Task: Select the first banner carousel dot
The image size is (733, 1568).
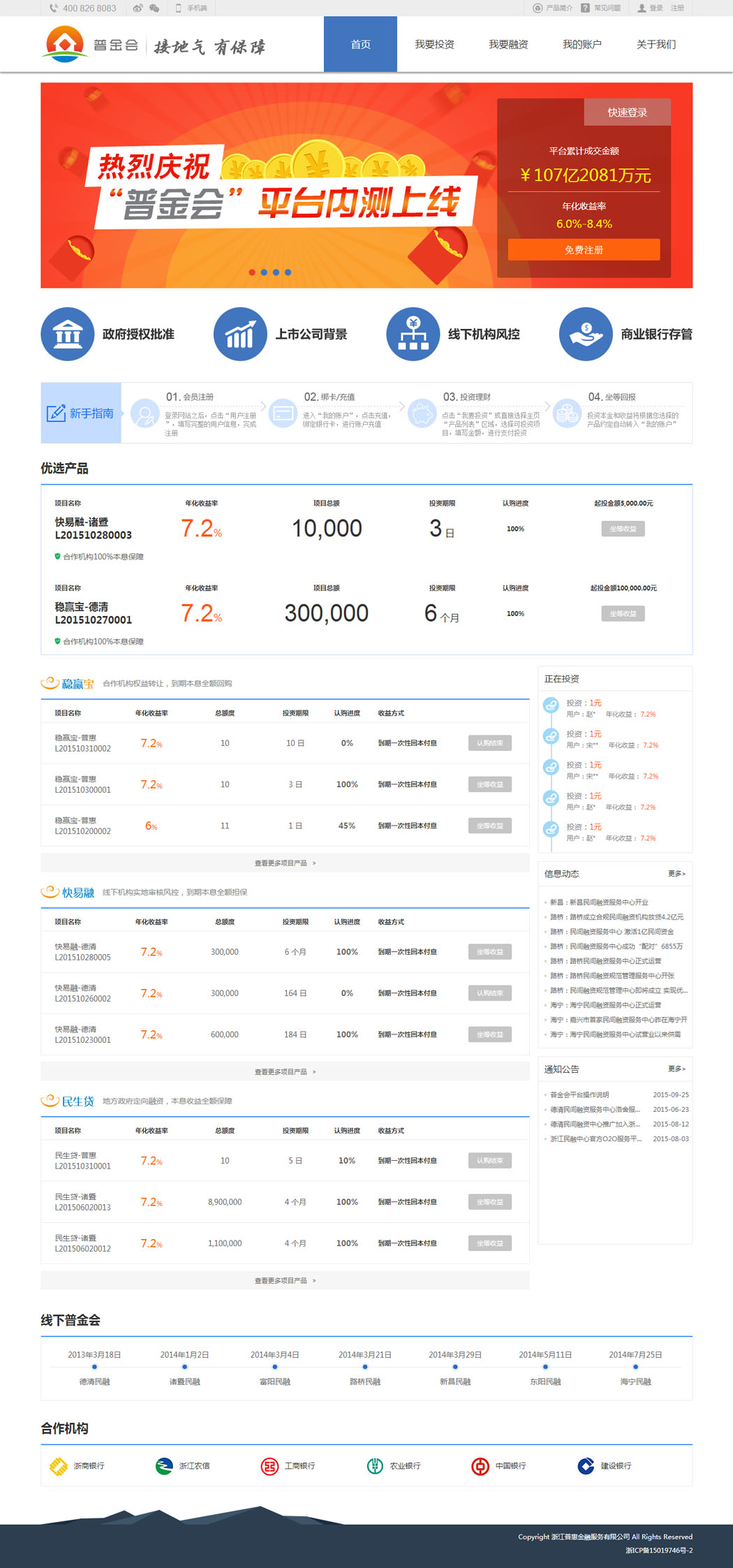Action: click(x=252, y=272)
